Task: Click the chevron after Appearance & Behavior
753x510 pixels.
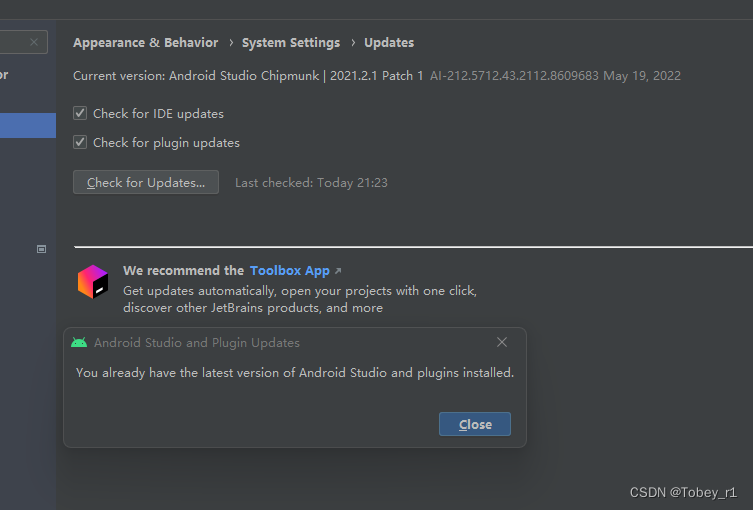Action: click(x=230, y=43)
